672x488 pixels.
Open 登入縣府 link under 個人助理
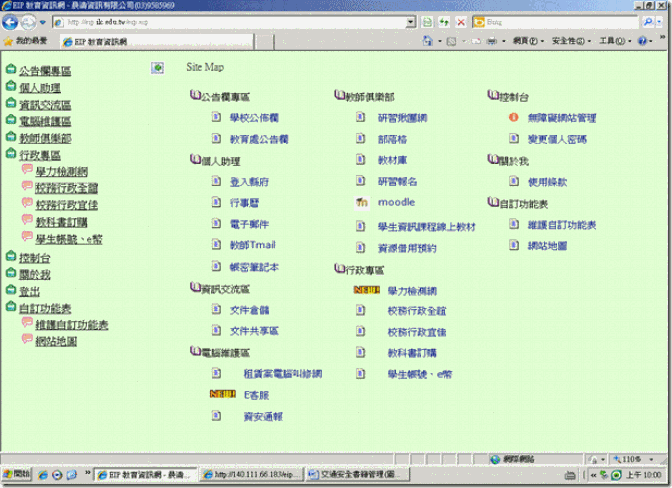[249, 182]
